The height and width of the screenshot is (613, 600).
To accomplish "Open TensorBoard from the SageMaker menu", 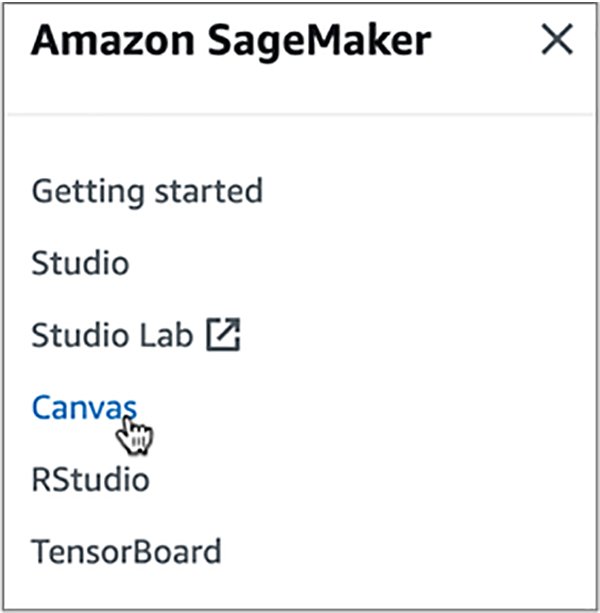I will click(x=126, y=551).
